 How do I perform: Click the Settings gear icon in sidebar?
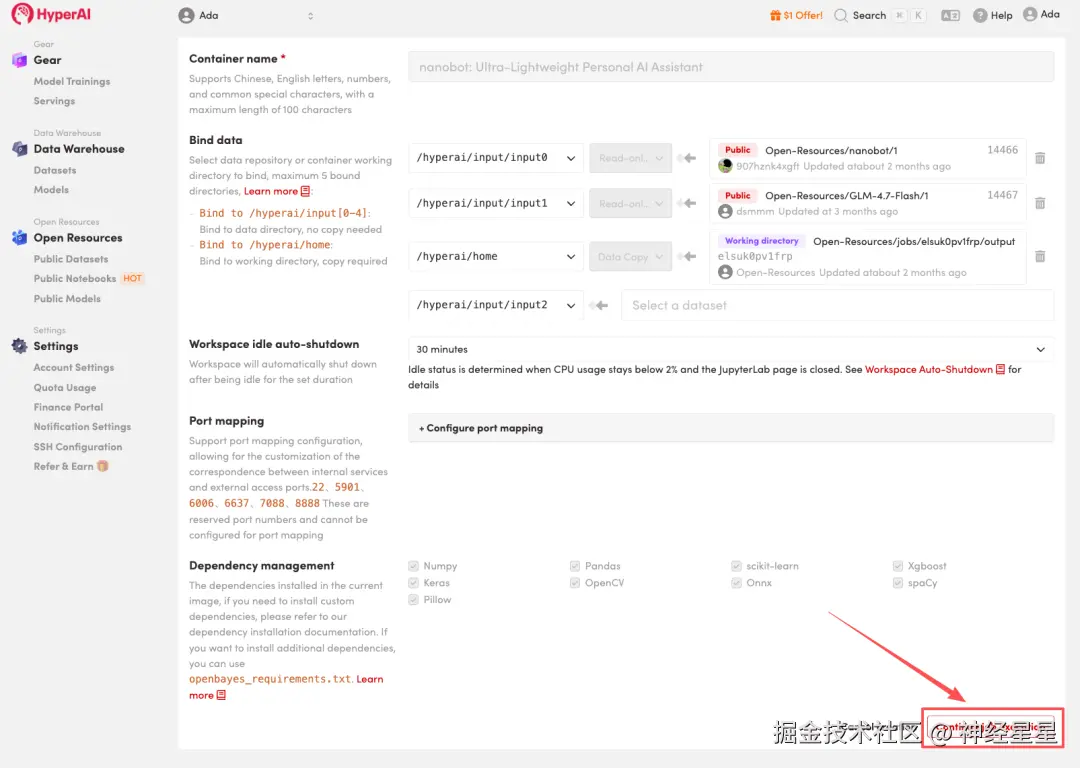[x=19, y=346]
